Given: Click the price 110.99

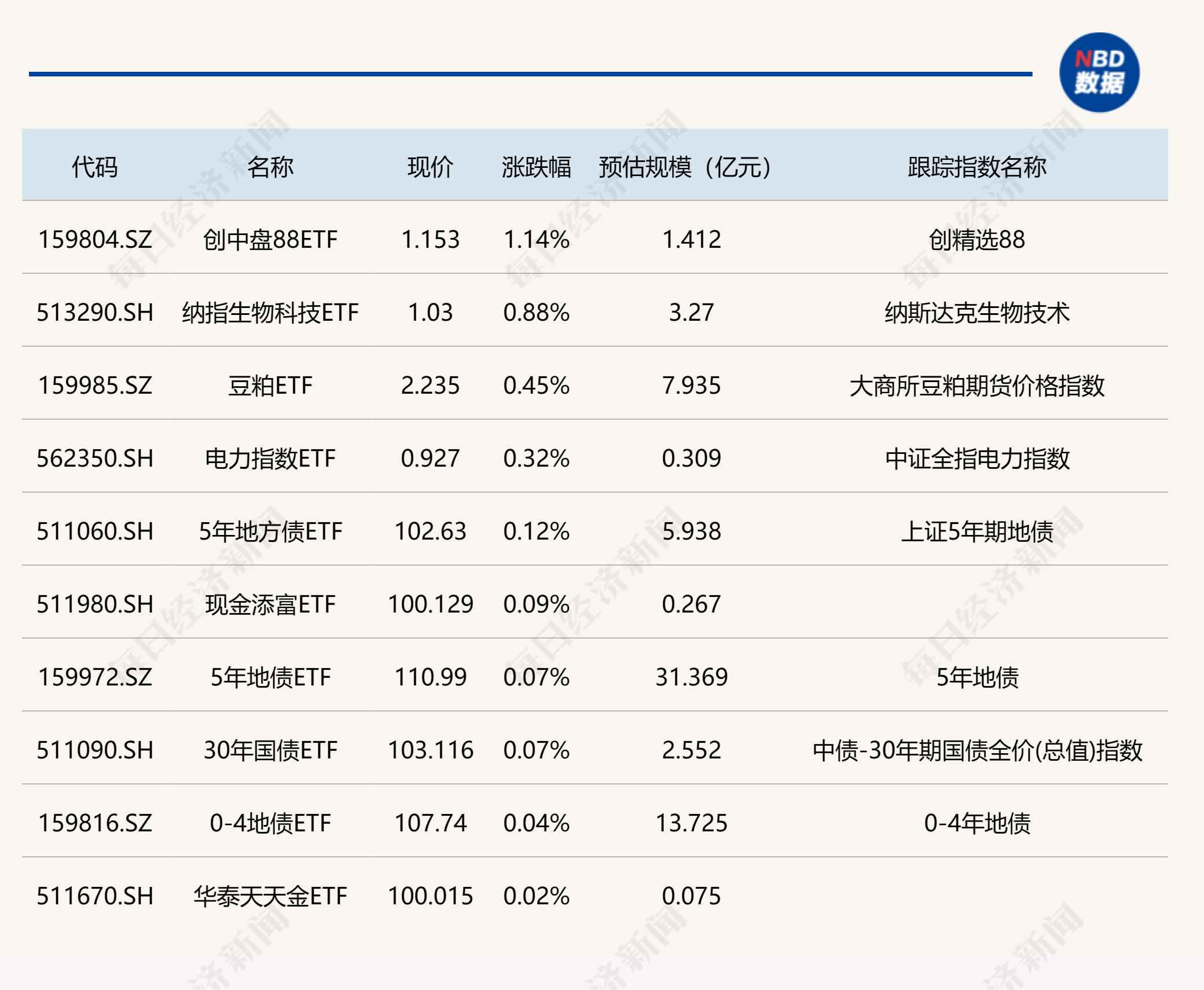Looking at the screenshot, I should click(430, 677).
